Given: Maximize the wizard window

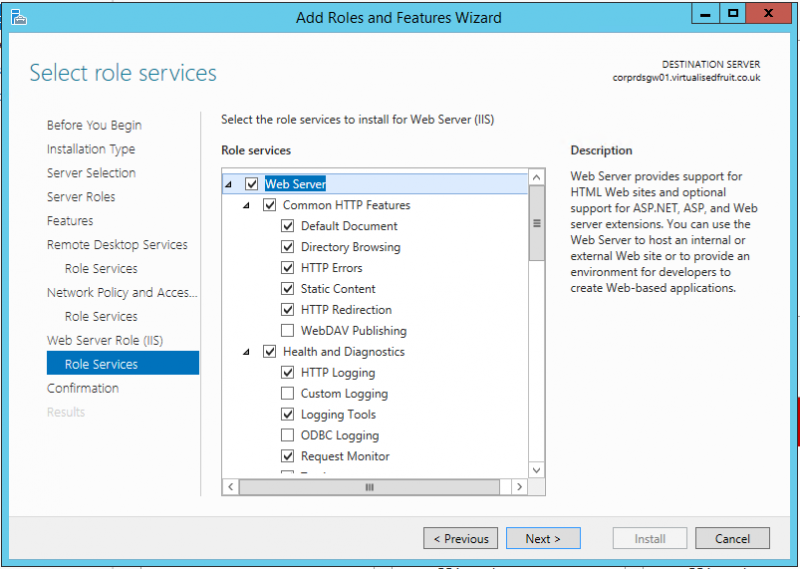Looking at the screenshot, I should click(x=733, y=14).
